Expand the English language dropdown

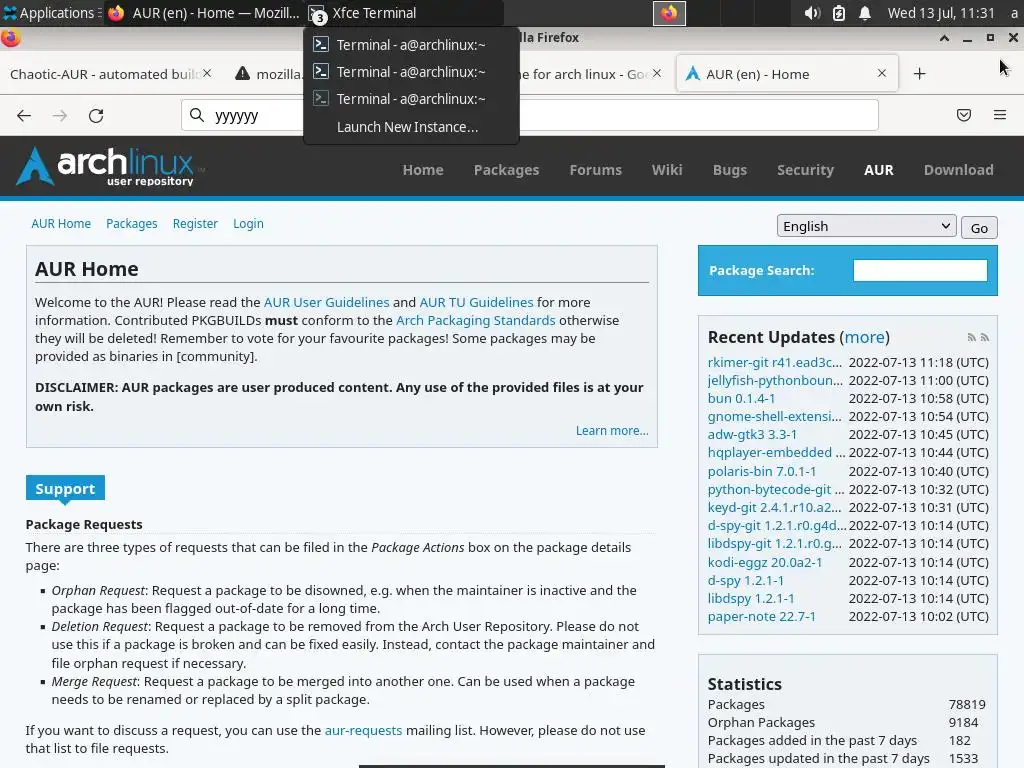pos(866,226)
